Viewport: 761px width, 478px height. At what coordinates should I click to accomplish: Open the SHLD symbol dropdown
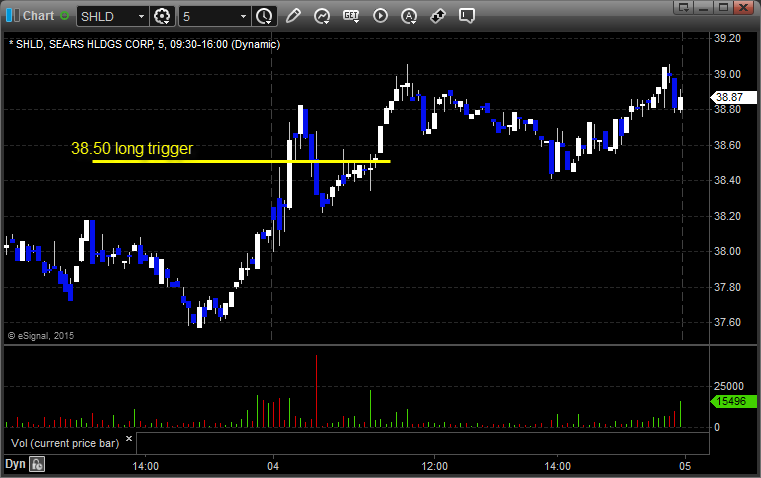click(141, 16)
